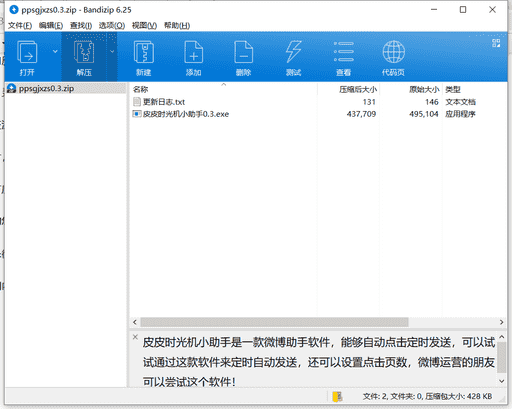Click the original size value 146
This screenshot has width=512, height=409.
coord(432,102)
